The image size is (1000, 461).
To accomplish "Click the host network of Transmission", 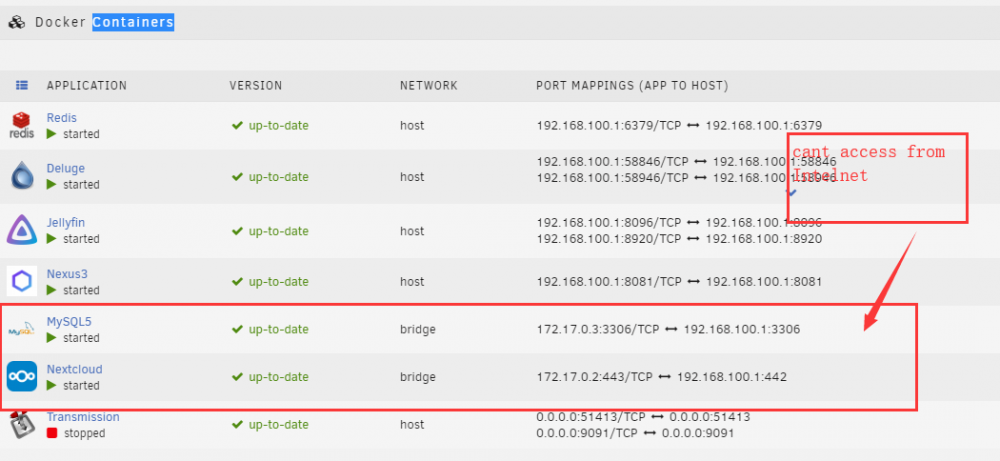I will pyautogui.click(x=412, y=425).
